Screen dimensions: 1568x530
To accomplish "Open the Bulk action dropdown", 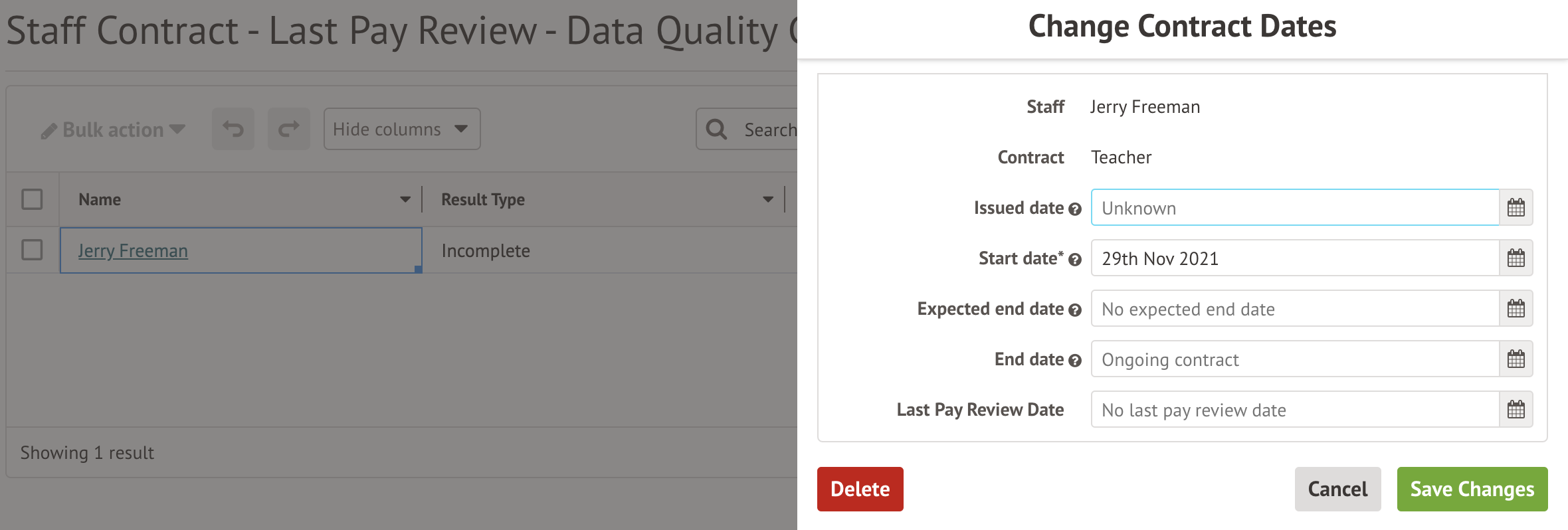I will click(x=113, y=130).
